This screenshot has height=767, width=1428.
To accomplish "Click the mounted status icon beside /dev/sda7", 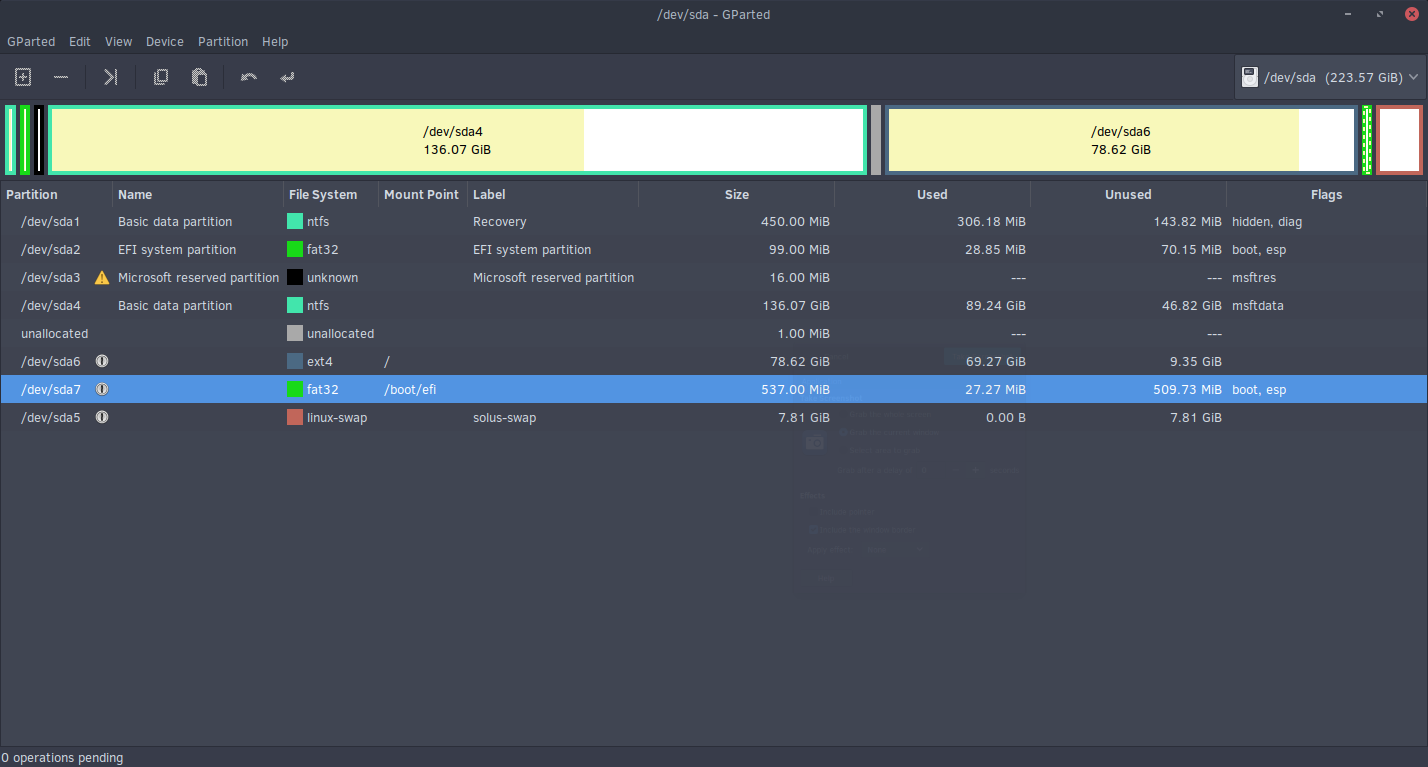I will (102, 389).
